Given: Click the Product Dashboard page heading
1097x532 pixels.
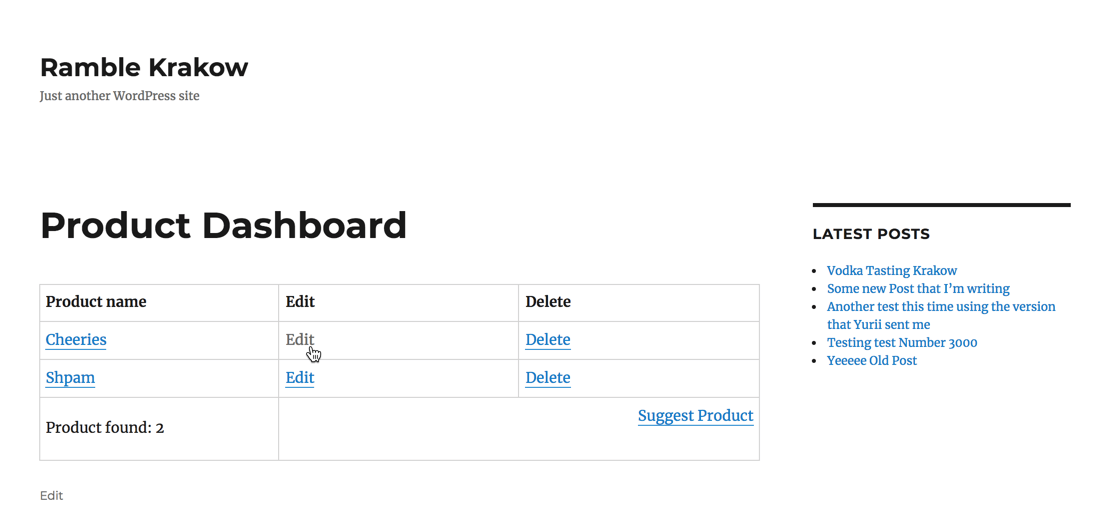Looking at the screenshot, I should click(223, 226).
